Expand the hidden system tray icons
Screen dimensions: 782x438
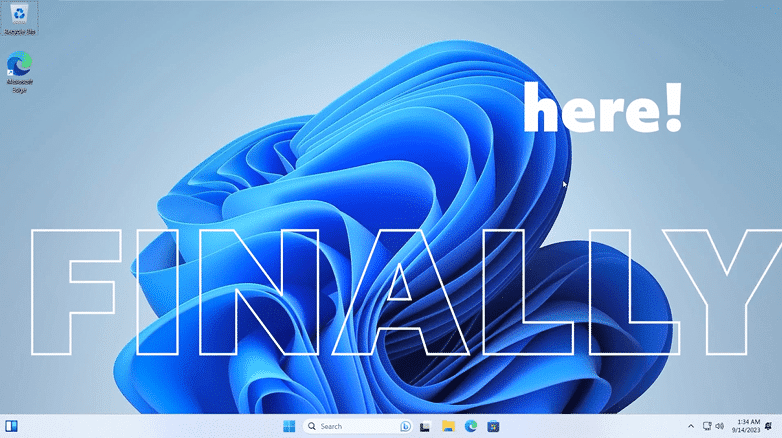[x=691, y=426]
